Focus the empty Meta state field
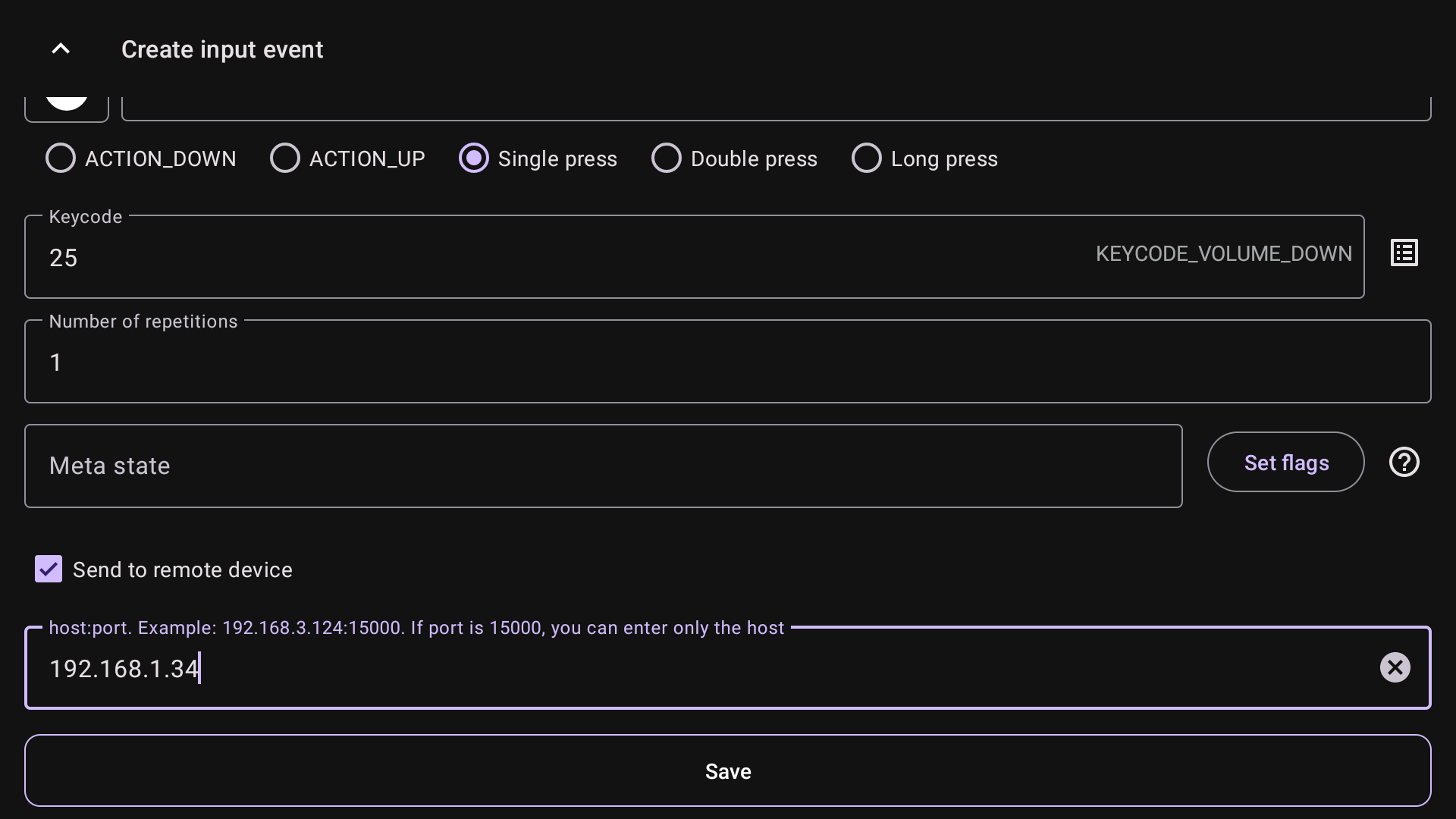This screenshot has height=819, width=1456. tap(603, 466)
